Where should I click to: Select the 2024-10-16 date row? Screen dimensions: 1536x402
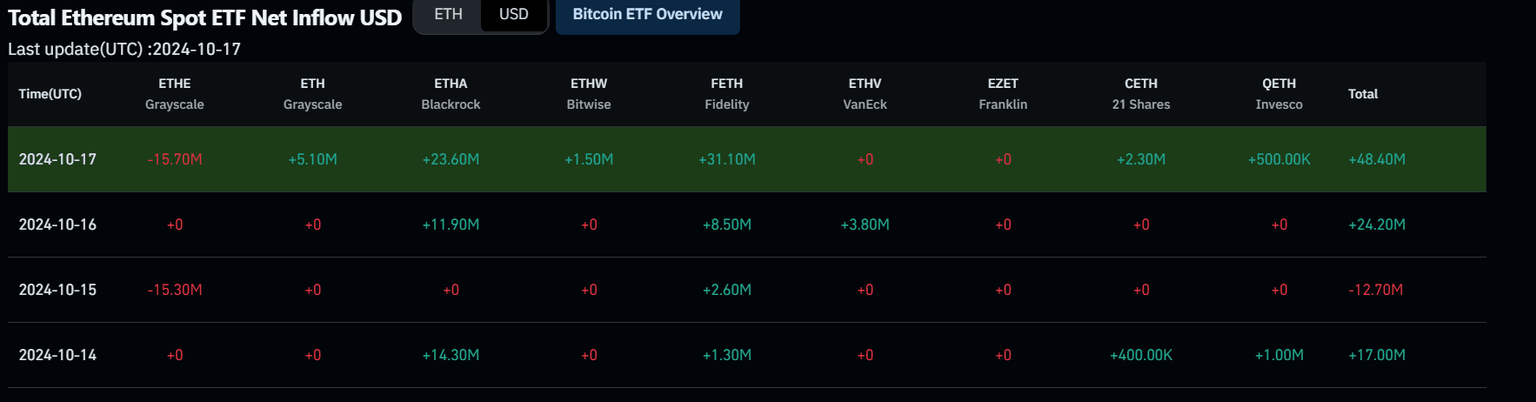[x=58, y=225]
